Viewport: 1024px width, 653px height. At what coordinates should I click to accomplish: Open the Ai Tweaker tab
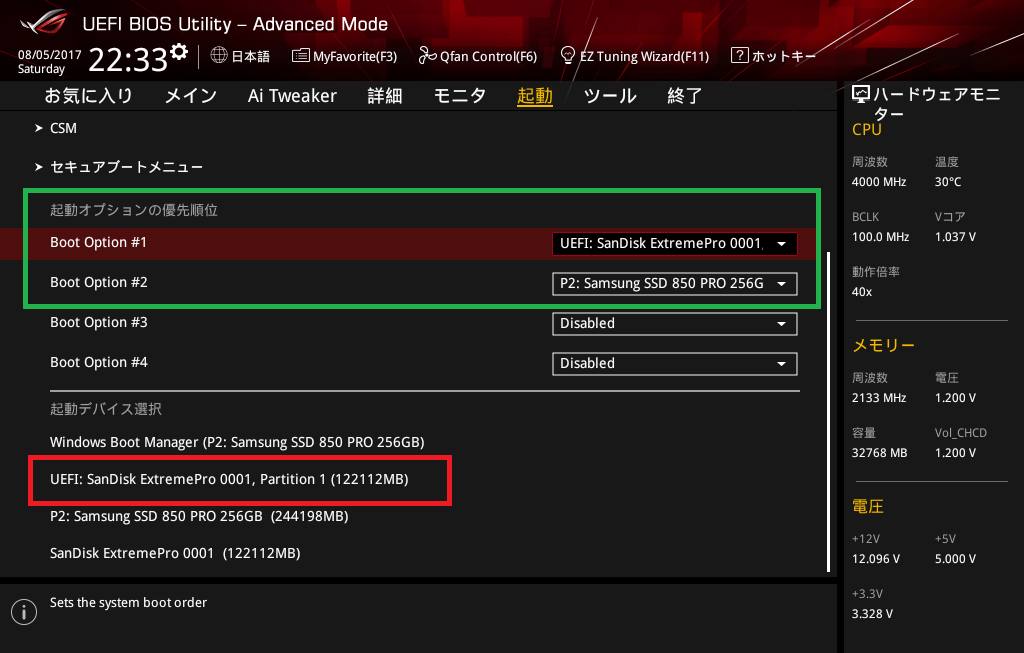[x=292, y=96]
